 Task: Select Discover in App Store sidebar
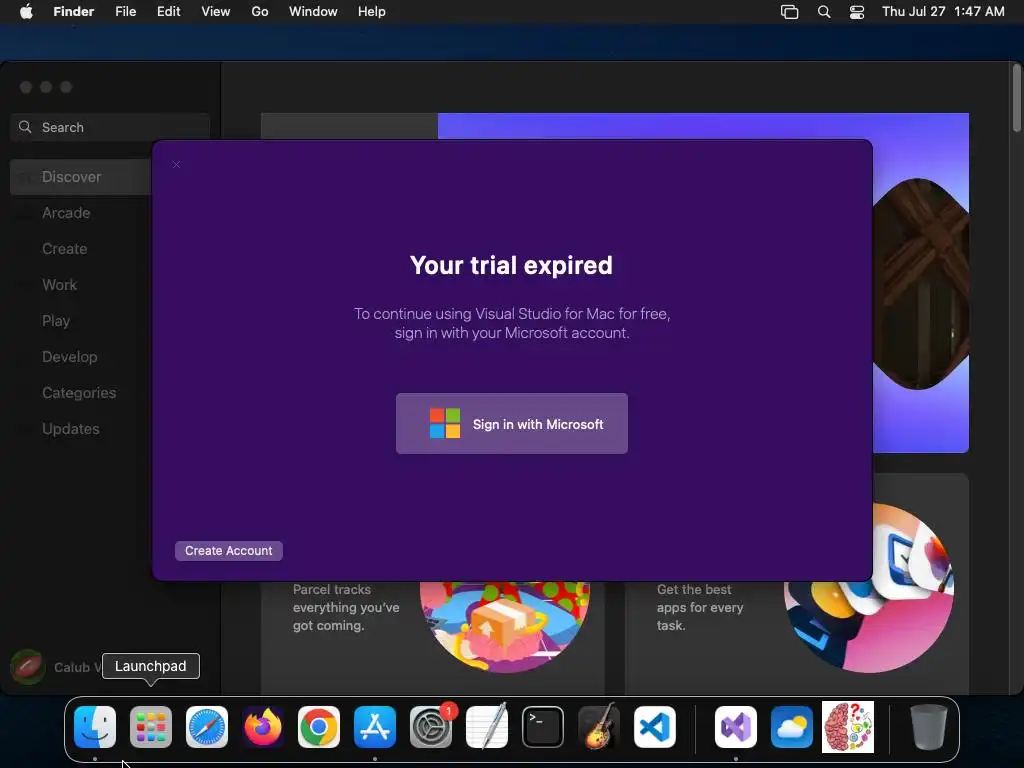[x=81, y=177]
